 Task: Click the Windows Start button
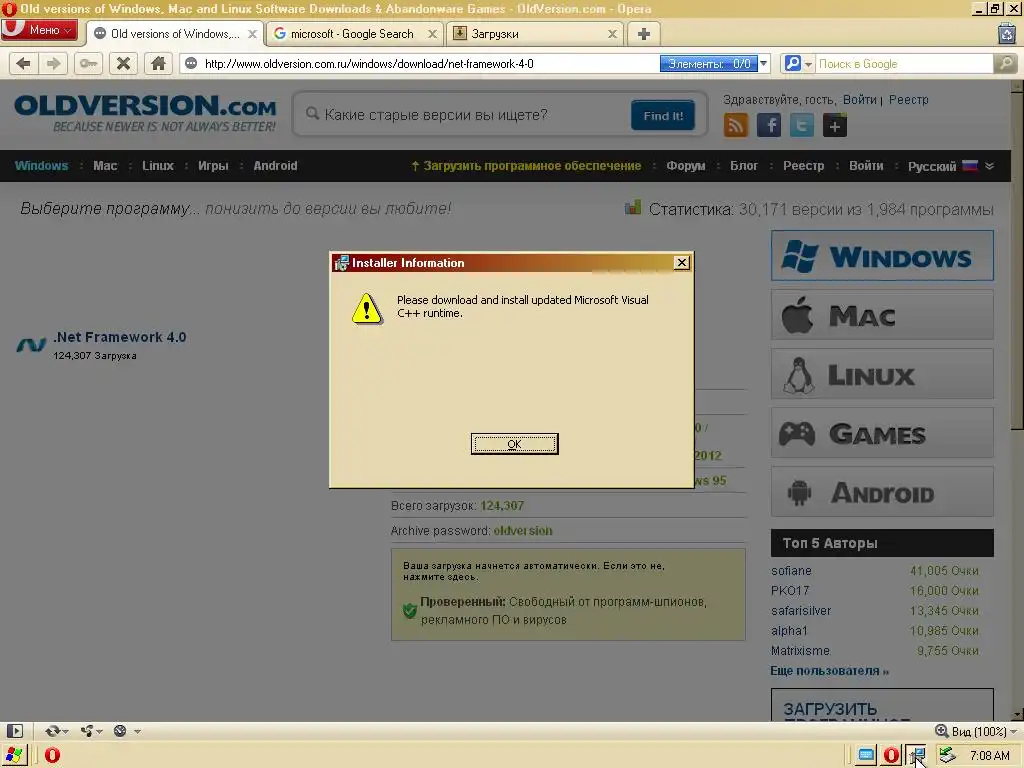(14, 755)
